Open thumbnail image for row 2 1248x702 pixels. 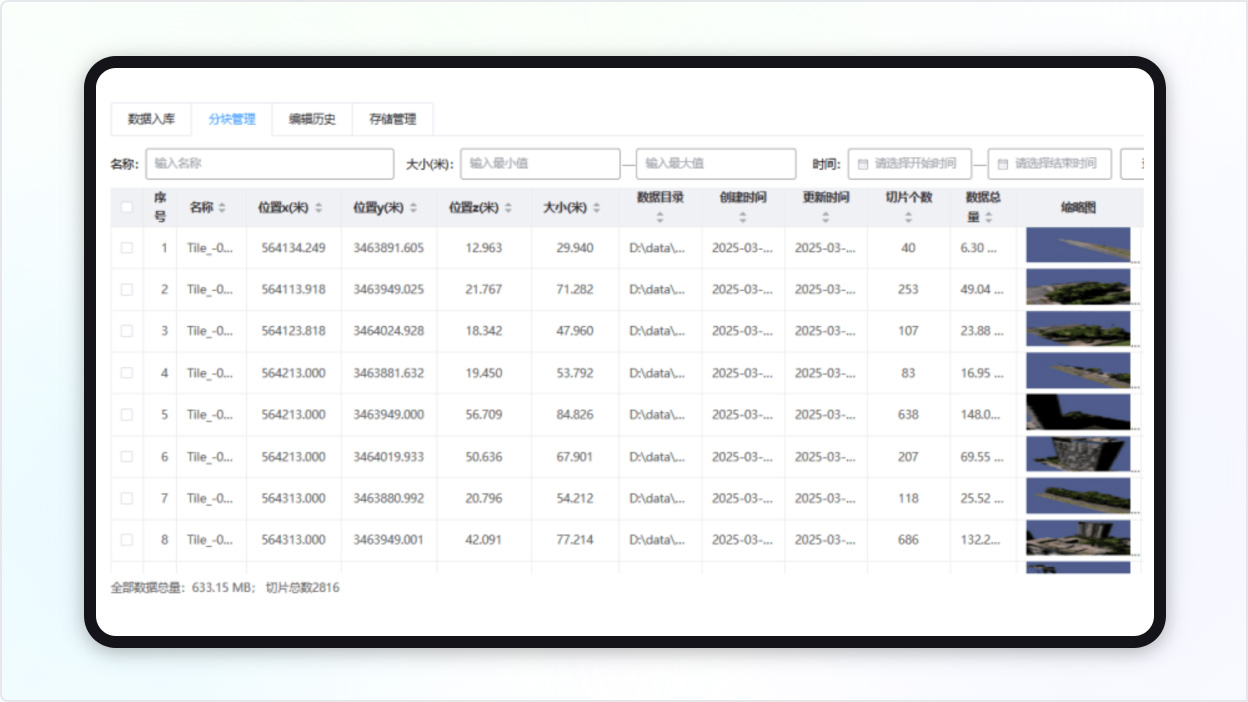(1078, 287)
